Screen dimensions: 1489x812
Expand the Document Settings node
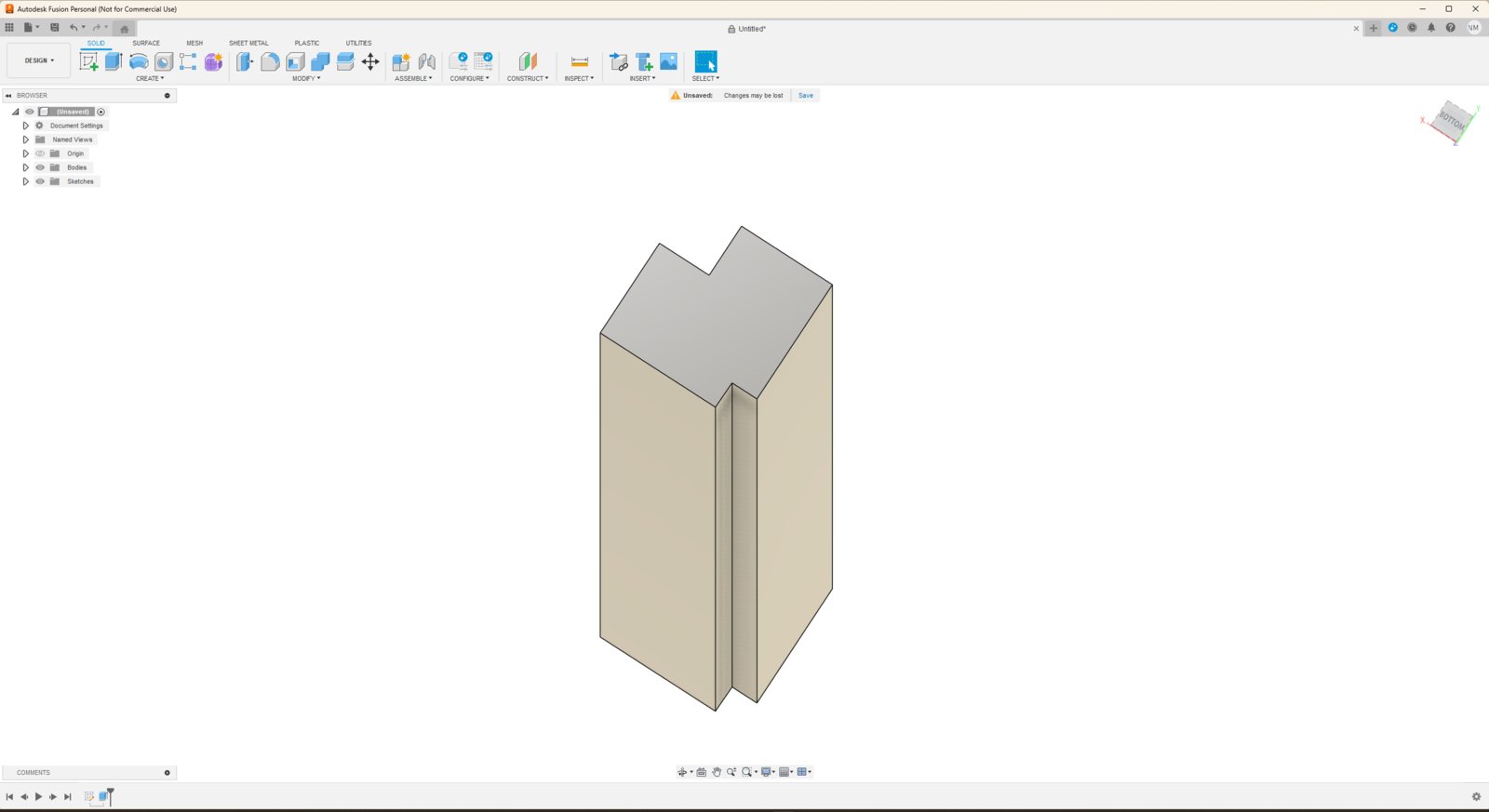pyautogui.click(x=25, y=126)
